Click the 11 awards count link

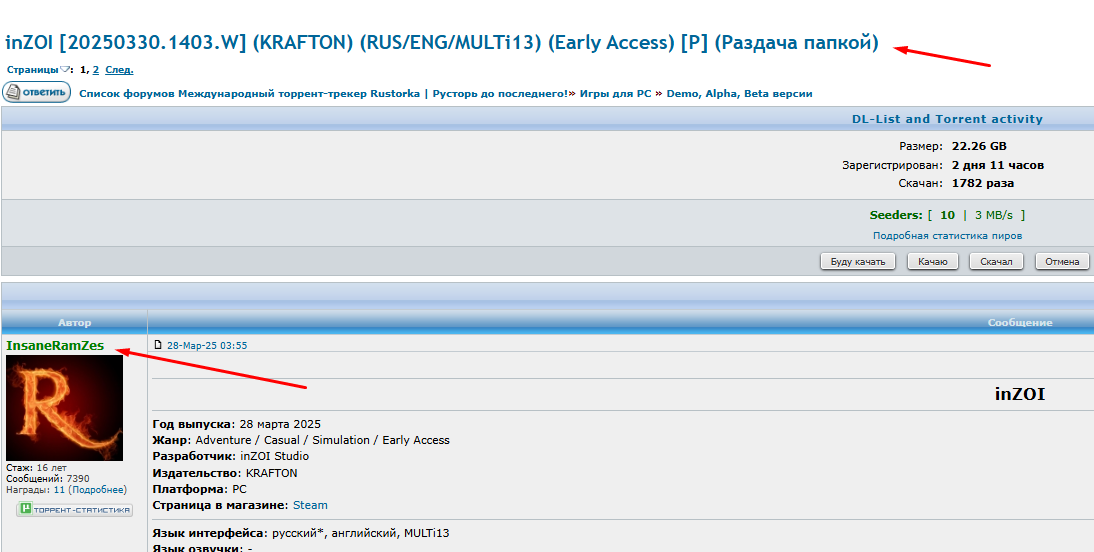(59, 490)
